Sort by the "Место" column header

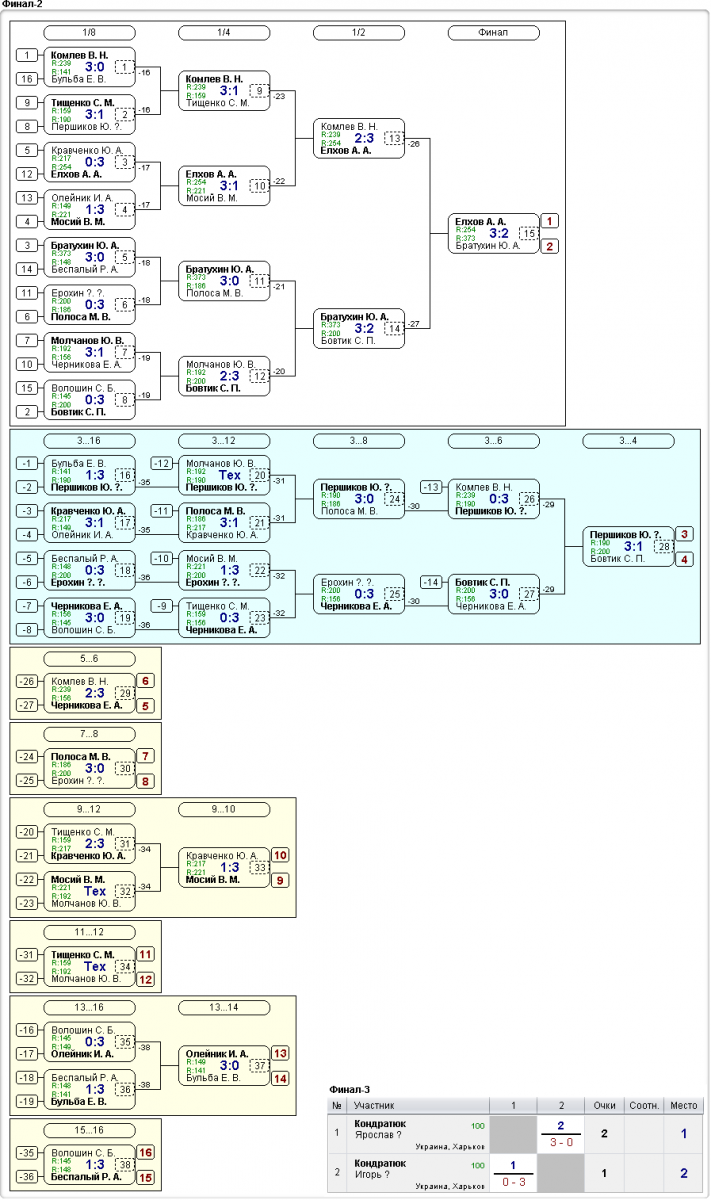(684, 1105)
